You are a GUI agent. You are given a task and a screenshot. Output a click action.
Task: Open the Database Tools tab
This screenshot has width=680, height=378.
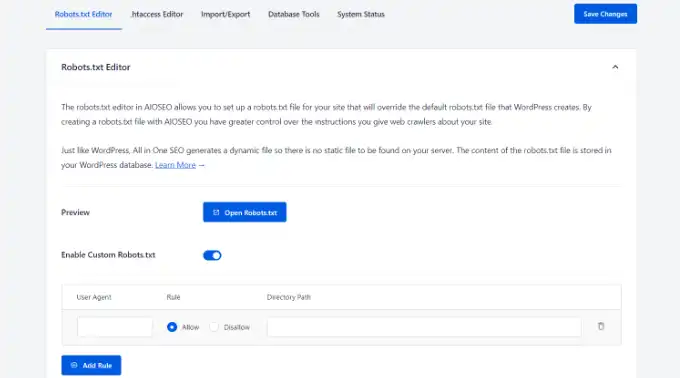click(294, 14)
